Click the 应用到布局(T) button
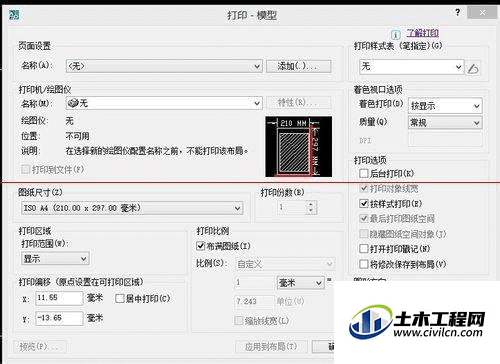 [x=271, y=347]
